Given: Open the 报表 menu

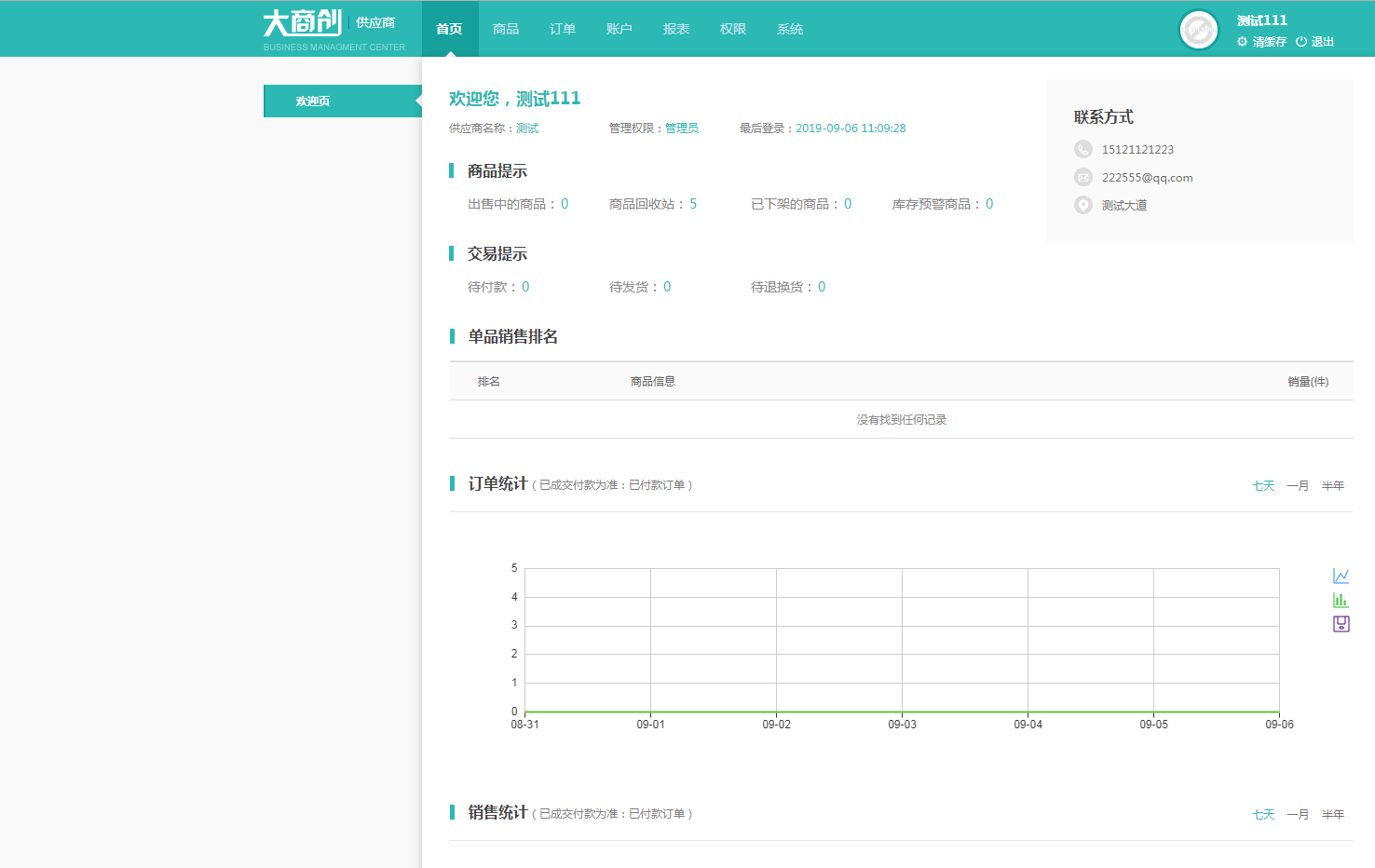Looking at the screenshot, I should [676, 29].
